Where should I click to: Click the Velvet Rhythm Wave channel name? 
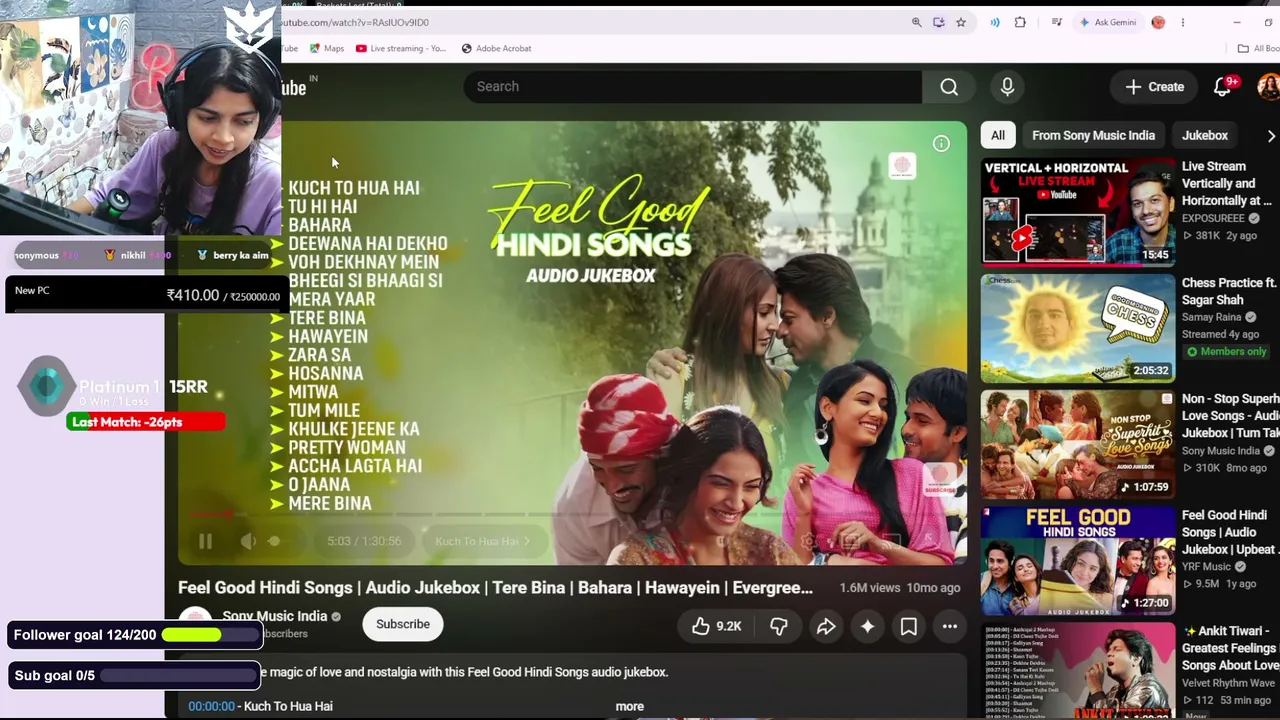[x=1229, y=683]
